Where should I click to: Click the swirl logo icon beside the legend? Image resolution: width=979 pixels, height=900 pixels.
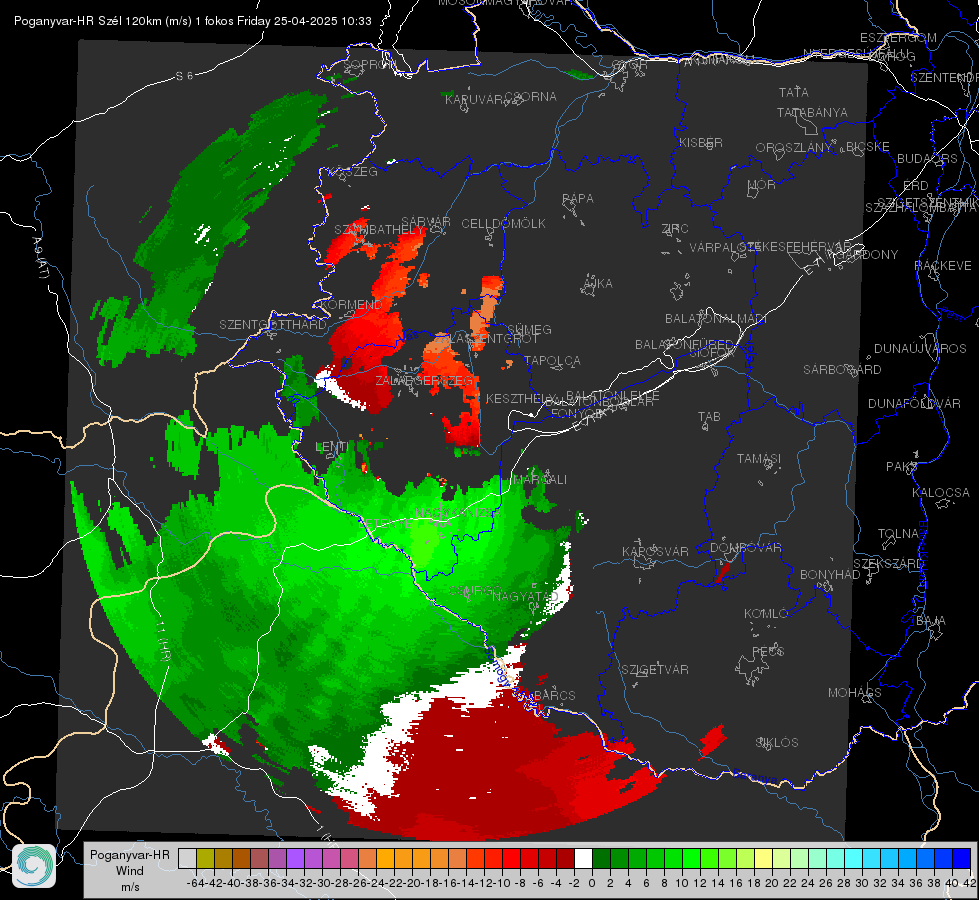(34, 866)
